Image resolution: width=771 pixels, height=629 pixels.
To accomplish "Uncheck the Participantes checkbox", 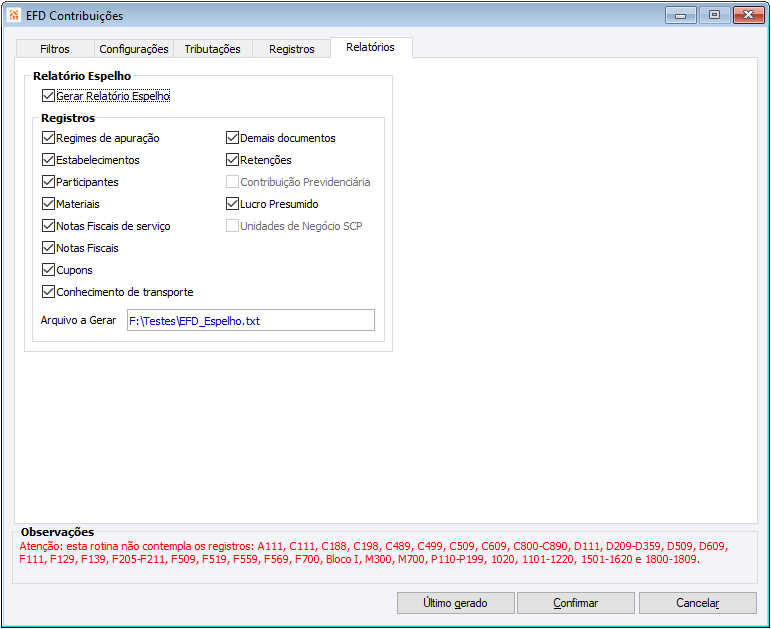I will pyautogui.click(x=48, y=182).
